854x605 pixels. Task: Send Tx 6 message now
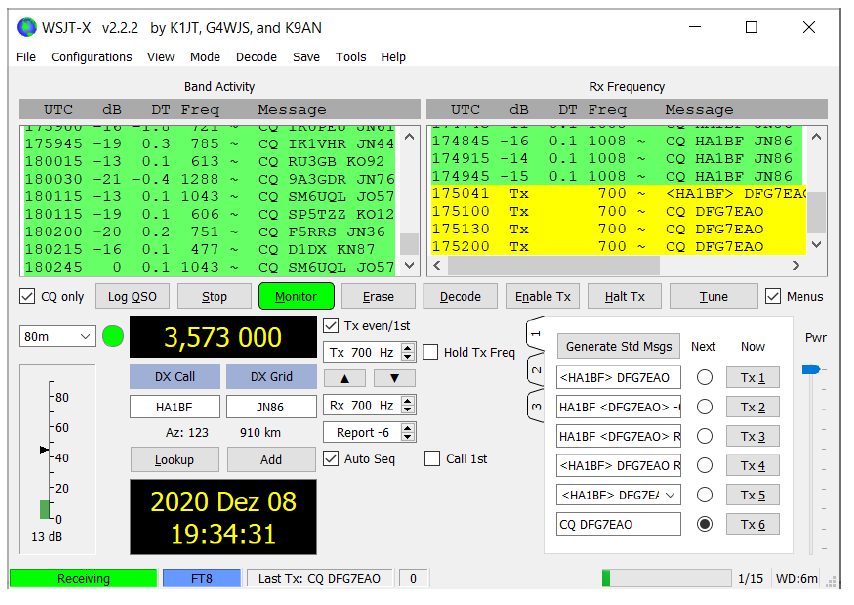pyautogui.click(x=753, y=524)
